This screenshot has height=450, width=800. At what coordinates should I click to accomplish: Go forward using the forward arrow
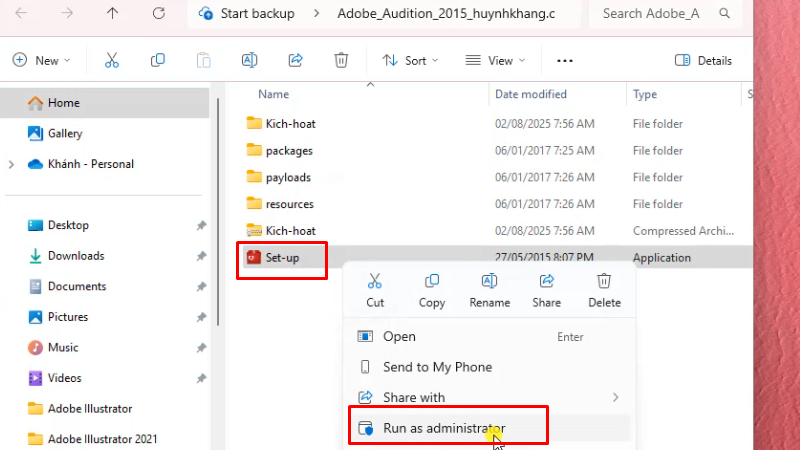[x=67, y=13]
